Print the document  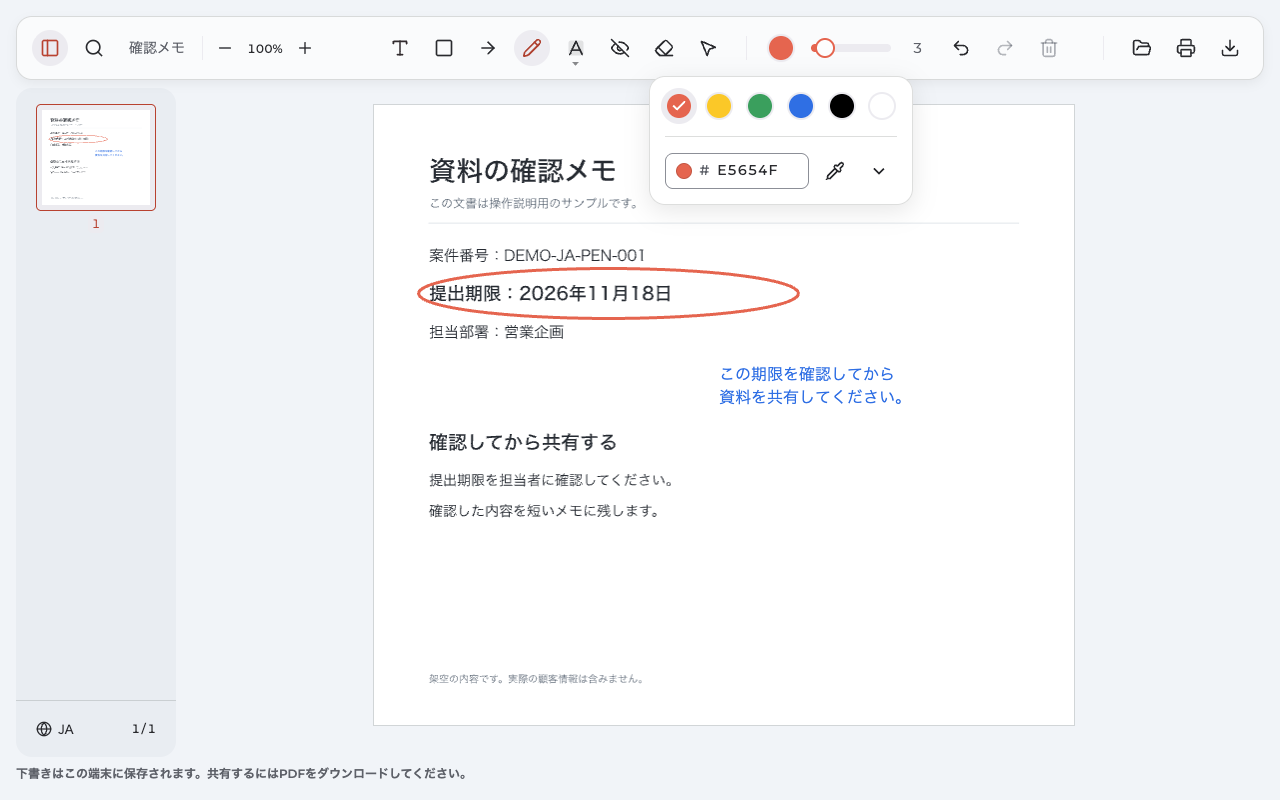pyautogui.click(x=1186, y=48)
